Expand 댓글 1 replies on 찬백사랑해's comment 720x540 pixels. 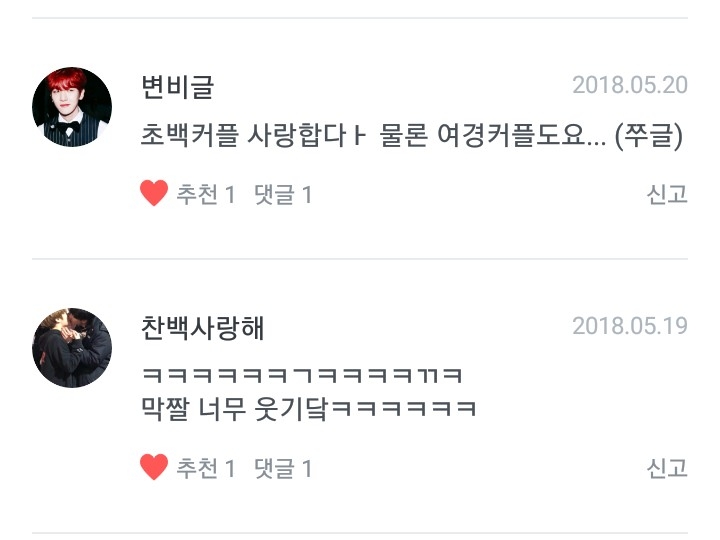click(283, 468)
